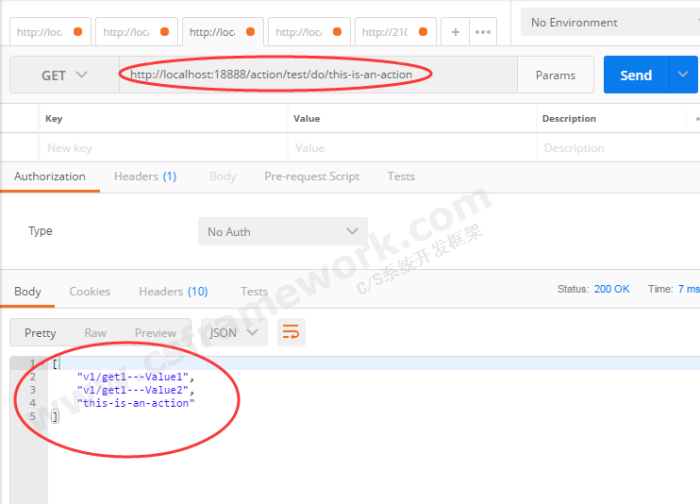Click the blue Send button
Screen dimensions: 700x504
tap(636, 75)
